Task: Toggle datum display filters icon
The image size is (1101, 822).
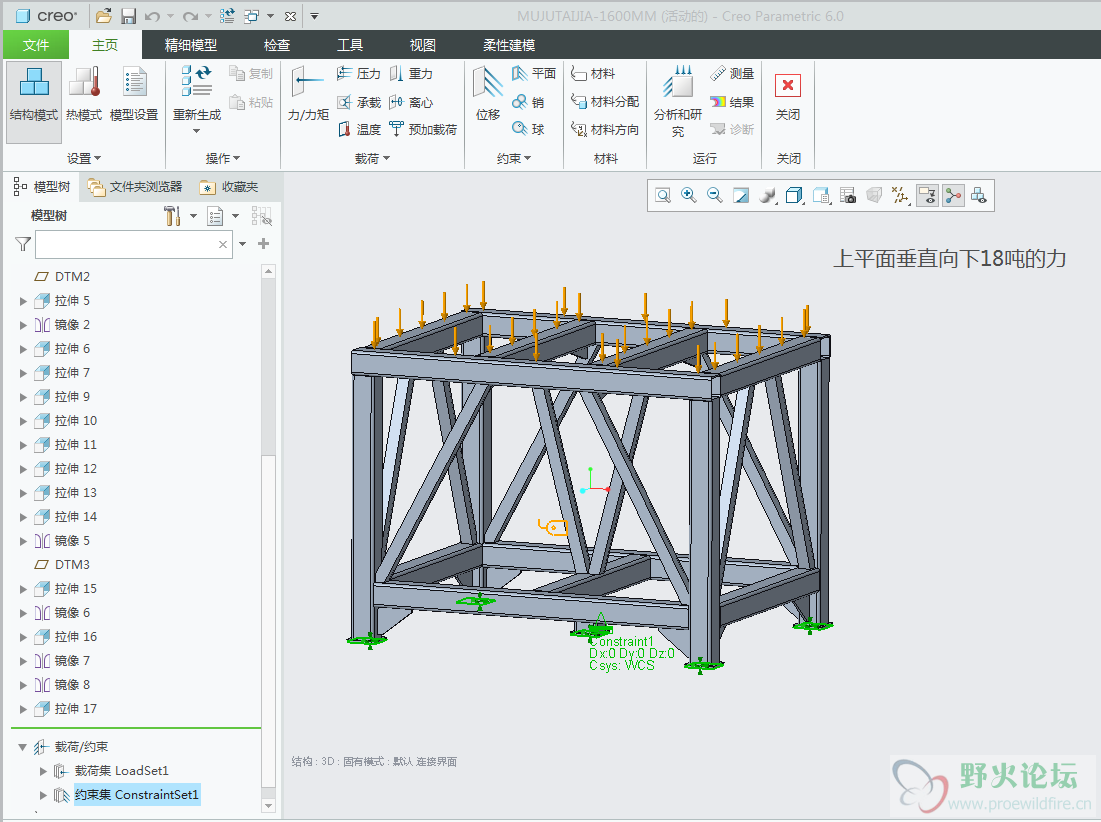Action: click(x=900, y=195)
